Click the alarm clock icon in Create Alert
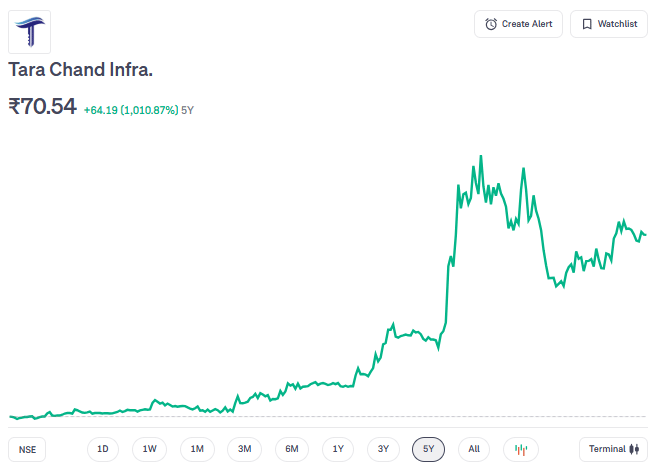This screenshot has width=657, height=473. tap(491, 24)
